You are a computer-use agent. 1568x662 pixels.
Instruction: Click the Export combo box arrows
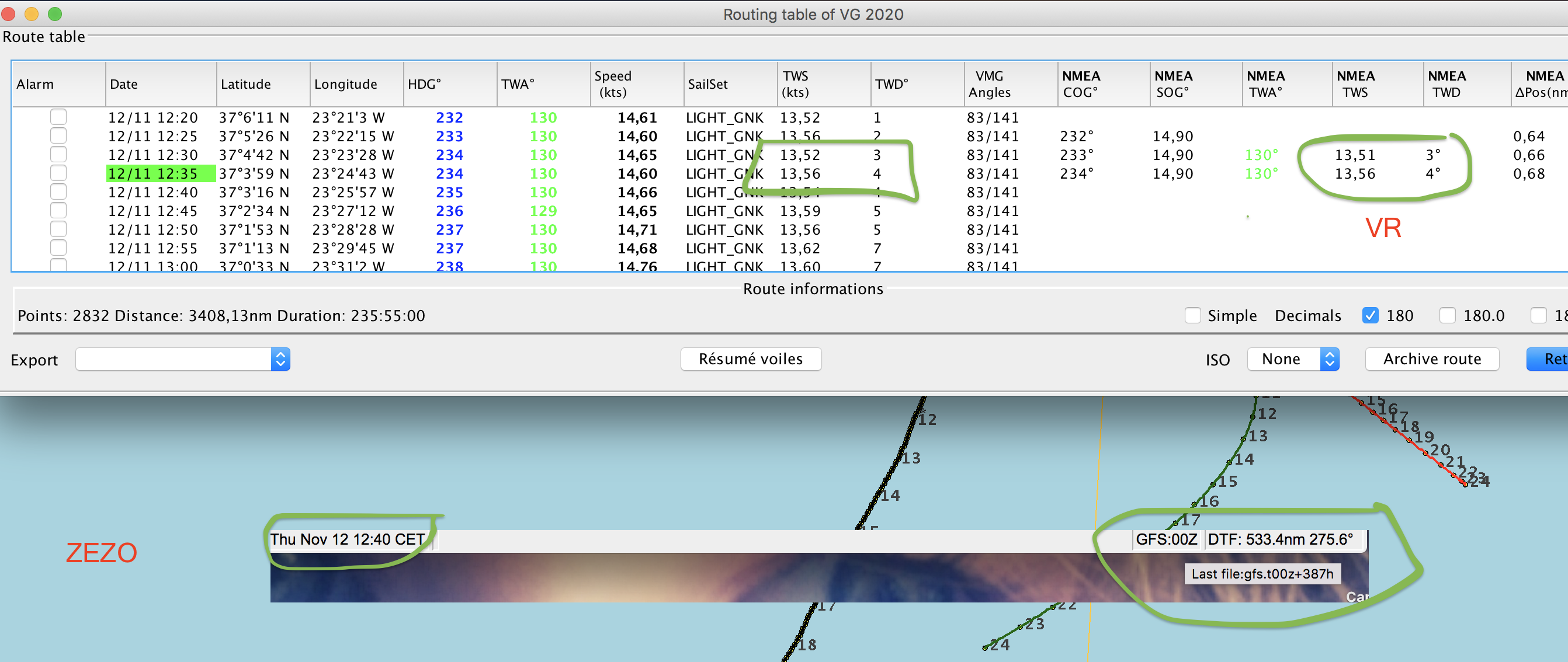tap(280, 359)
